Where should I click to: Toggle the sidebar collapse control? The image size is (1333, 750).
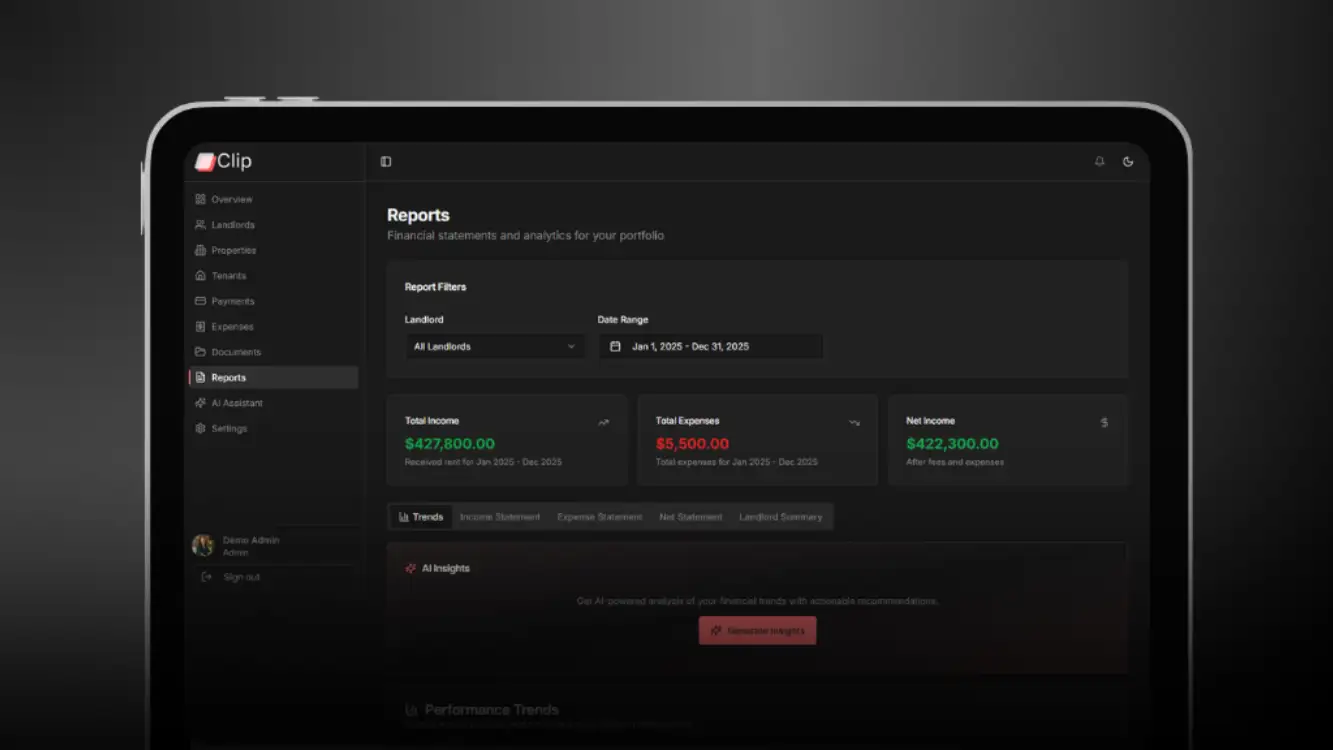point(385,161)
